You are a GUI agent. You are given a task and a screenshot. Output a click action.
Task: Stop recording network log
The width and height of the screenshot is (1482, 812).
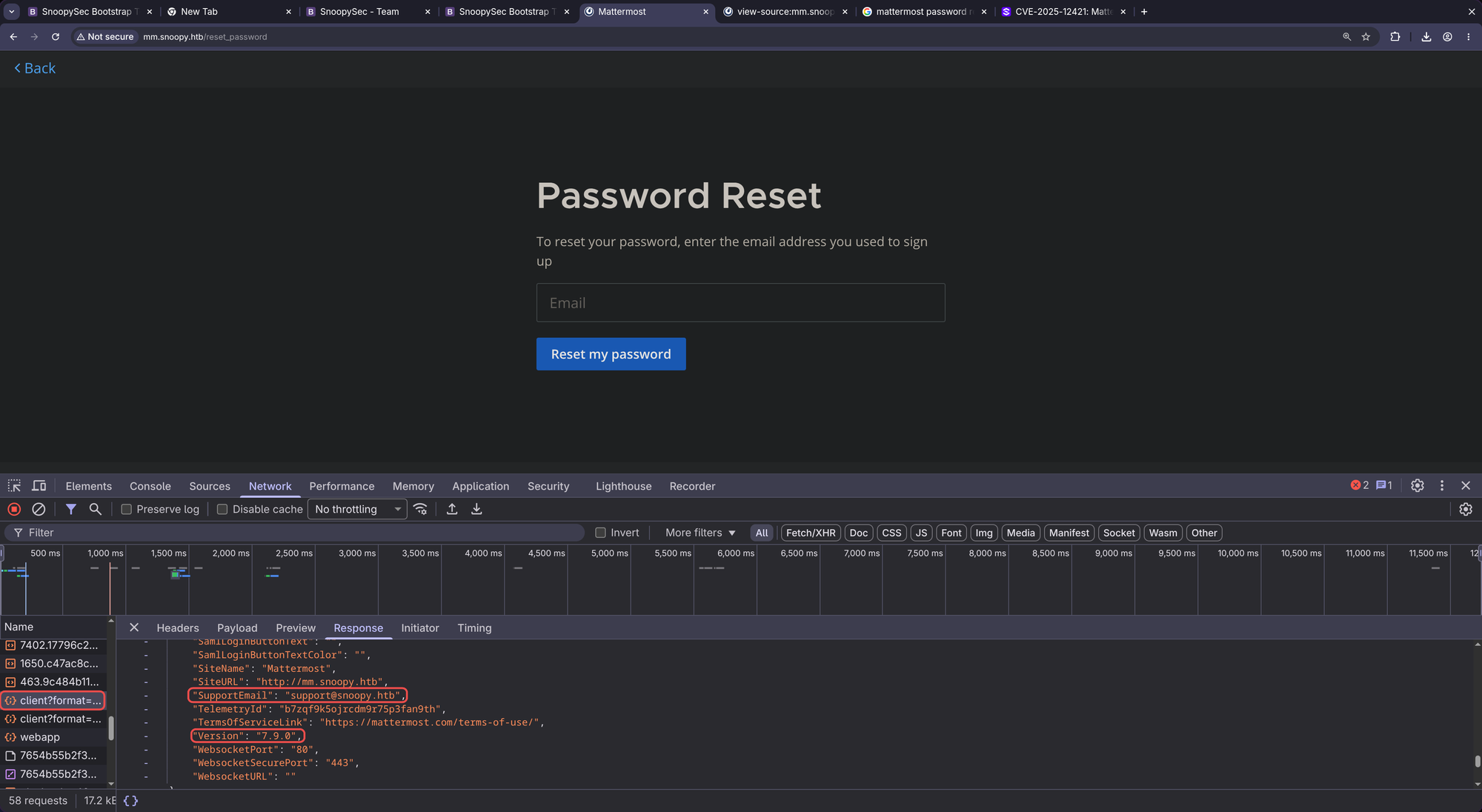(14, 509)
